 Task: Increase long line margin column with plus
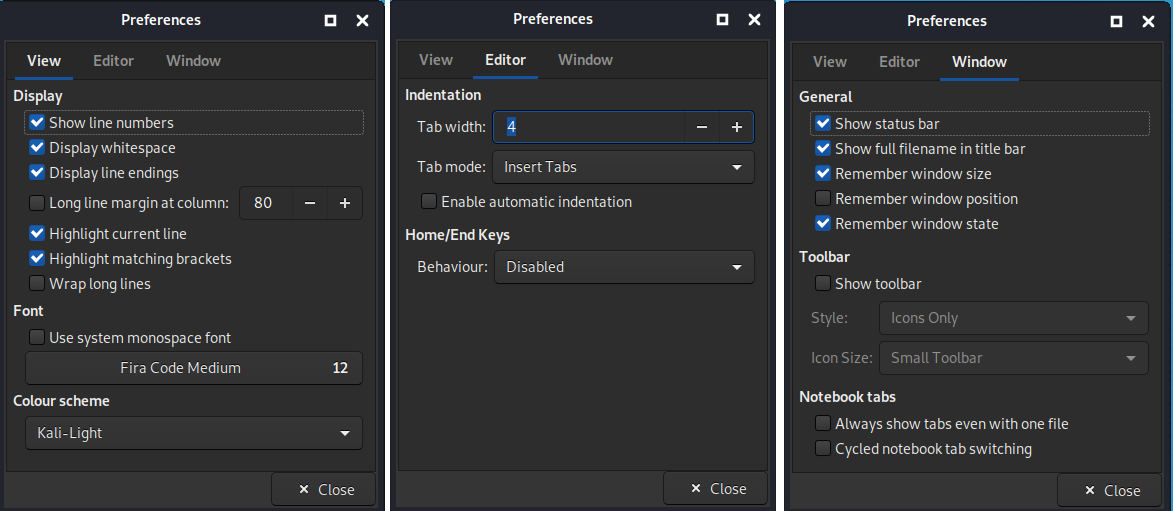344,203
